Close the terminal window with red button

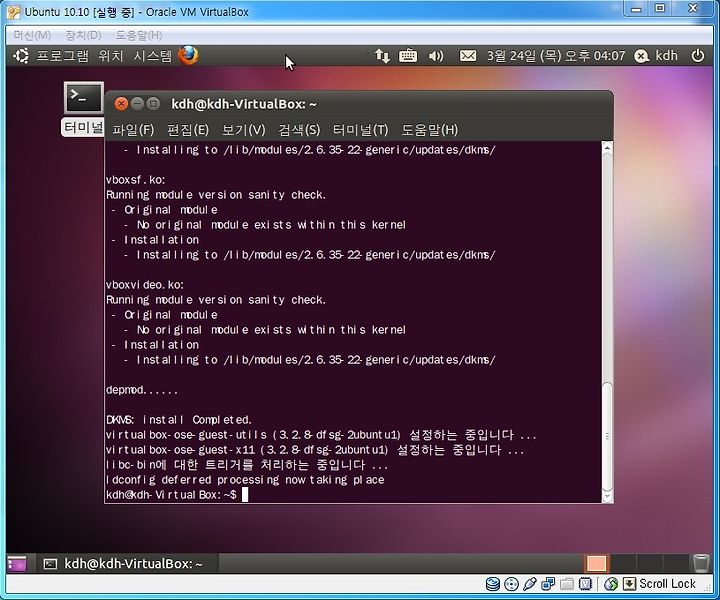(121, 104)
